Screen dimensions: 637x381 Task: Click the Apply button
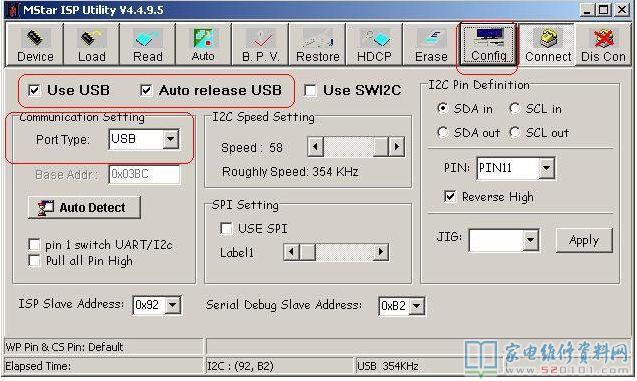[584, 240]
